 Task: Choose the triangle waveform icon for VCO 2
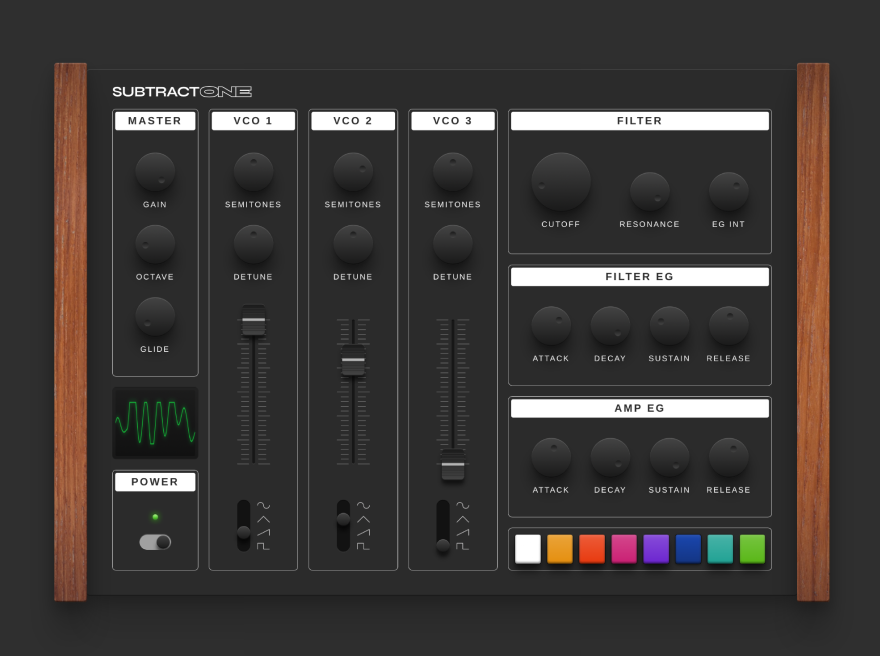pos(363,520)
